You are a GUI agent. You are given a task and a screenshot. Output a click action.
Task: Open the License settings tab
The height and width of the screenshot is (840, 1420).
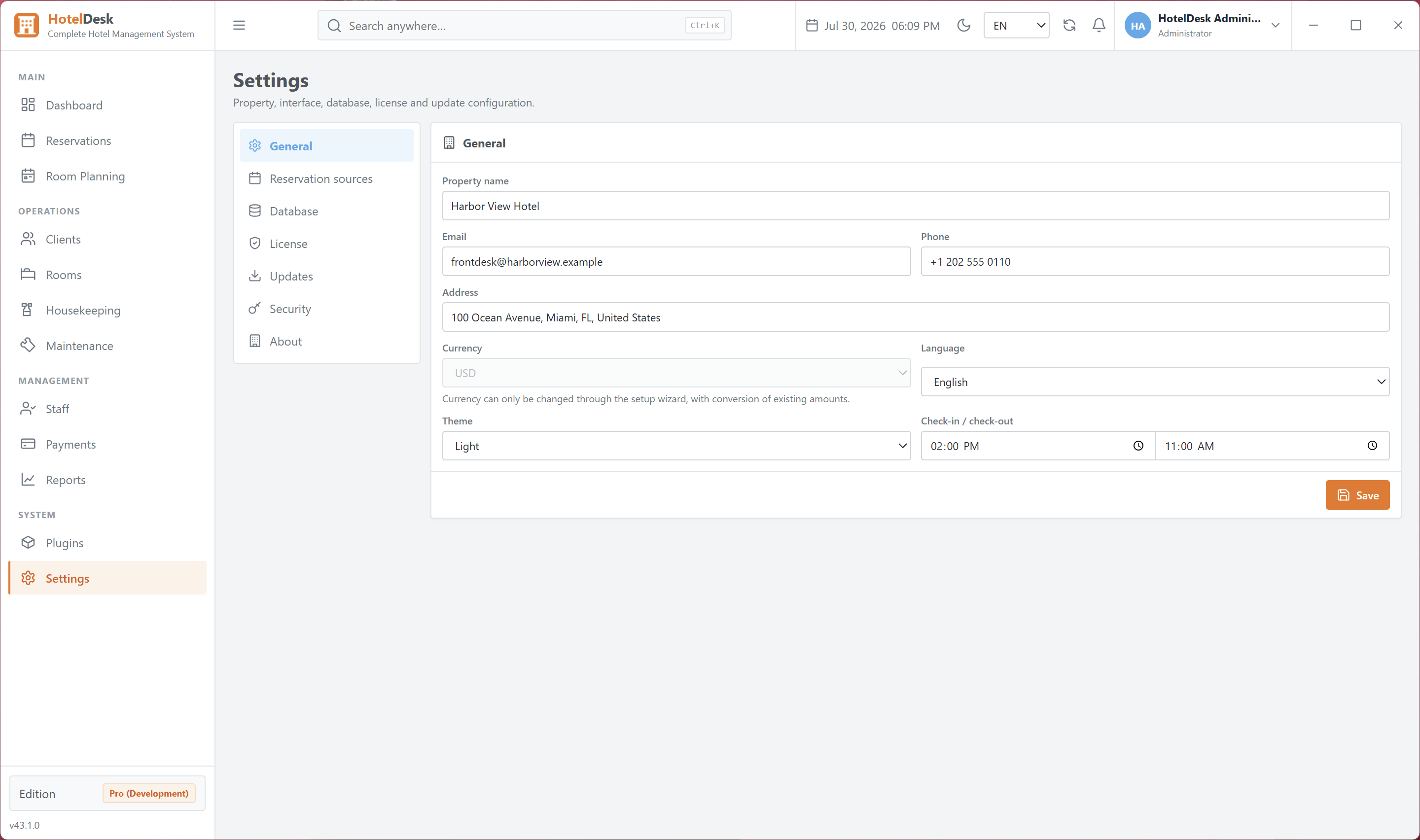click(326, 244)
